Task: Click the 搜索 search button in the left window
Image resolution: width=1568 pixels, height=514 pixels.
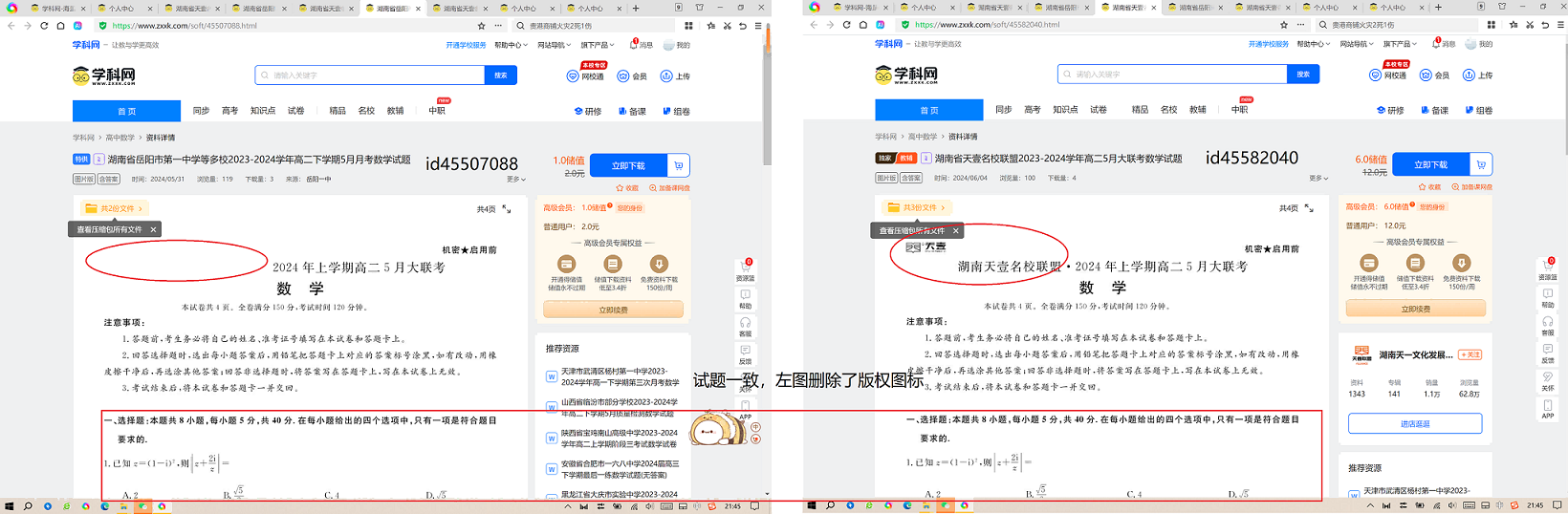Action: tap(501, 75)
